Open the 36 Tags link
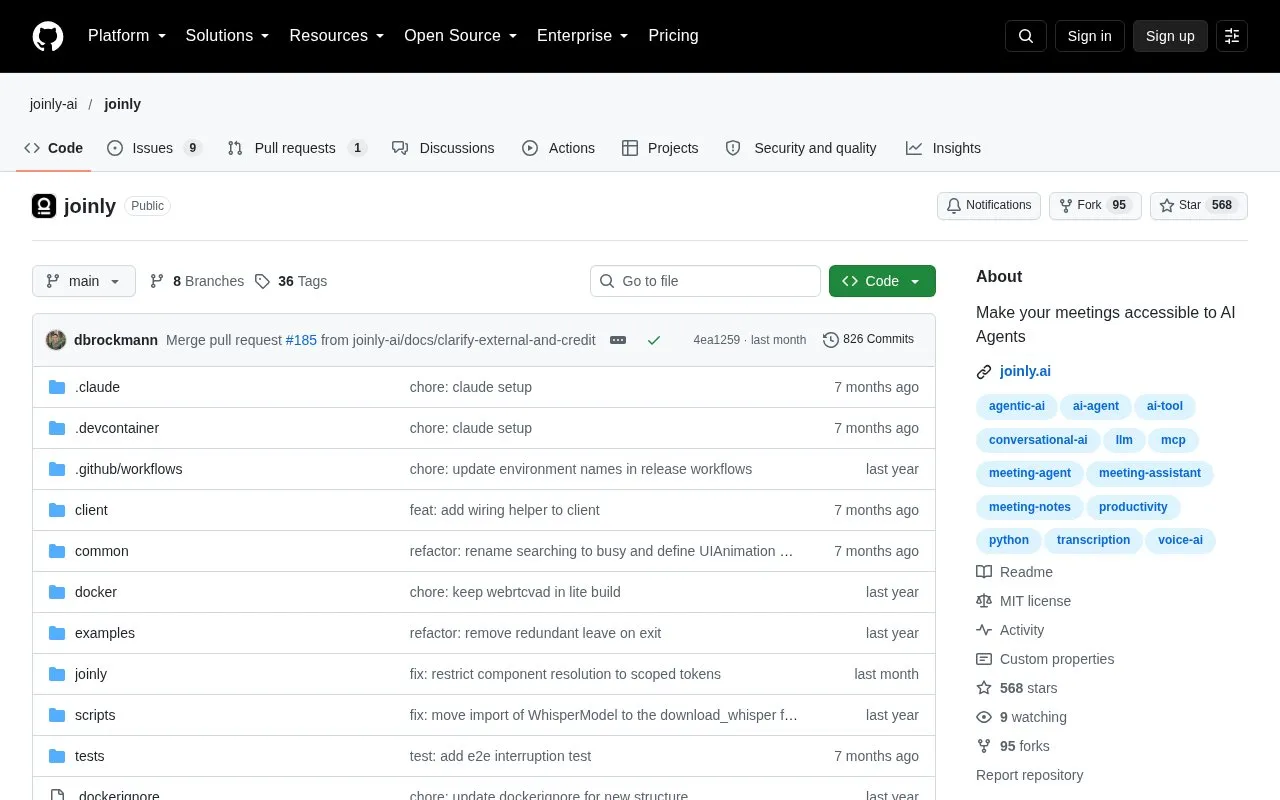Image resolution: width=1280 pixels, height=800 pixels. tap(291, 281)
